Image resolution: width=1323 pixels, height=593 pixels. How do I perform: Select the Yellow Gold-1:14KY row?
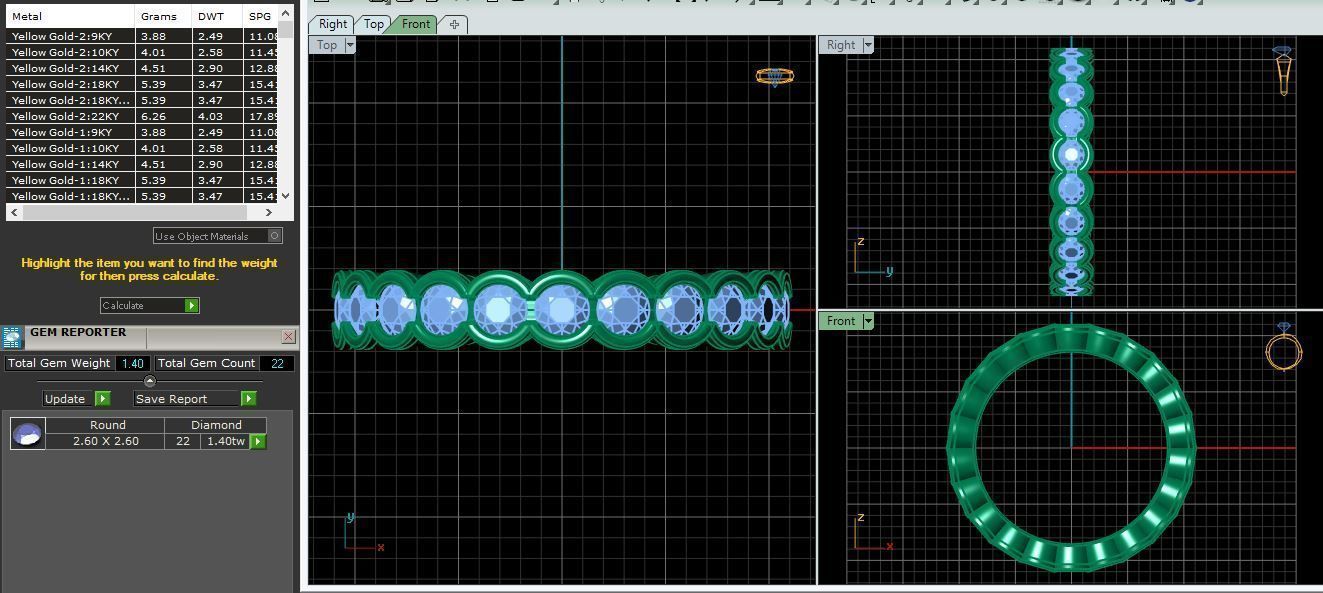[x=142, y=164]
